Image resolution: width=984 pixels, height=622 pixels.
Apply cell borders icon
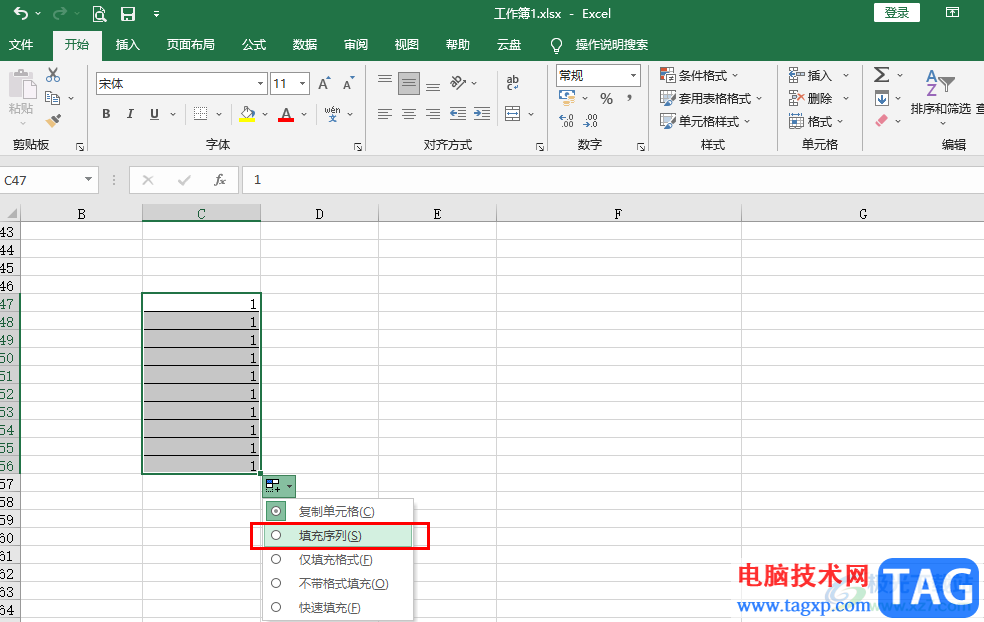[x=201, y=114]
